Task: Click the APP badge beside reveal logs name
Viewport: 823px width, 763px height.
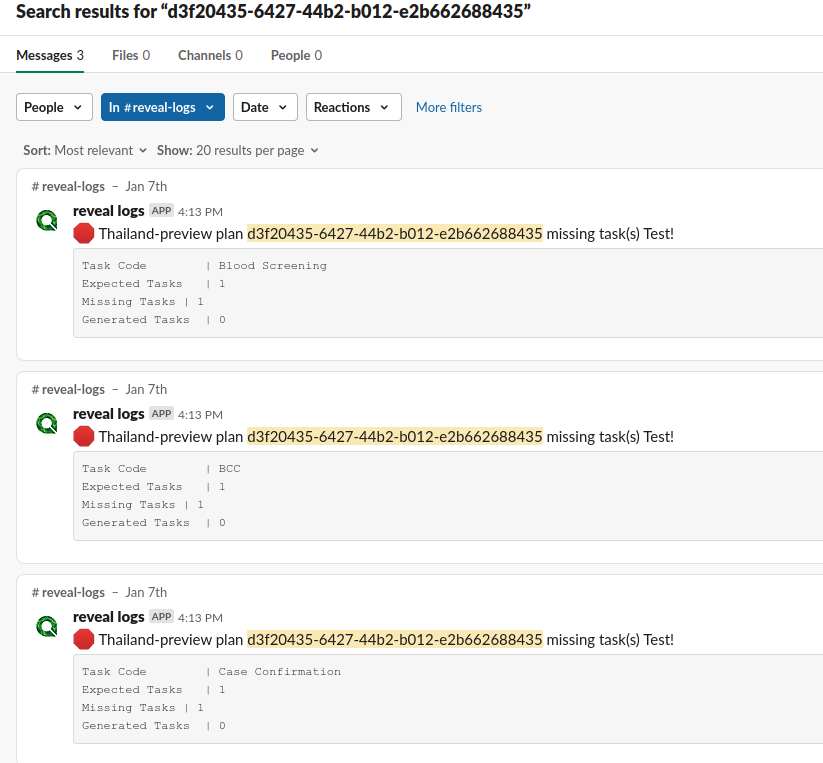Action: click(x=160, y=210)
